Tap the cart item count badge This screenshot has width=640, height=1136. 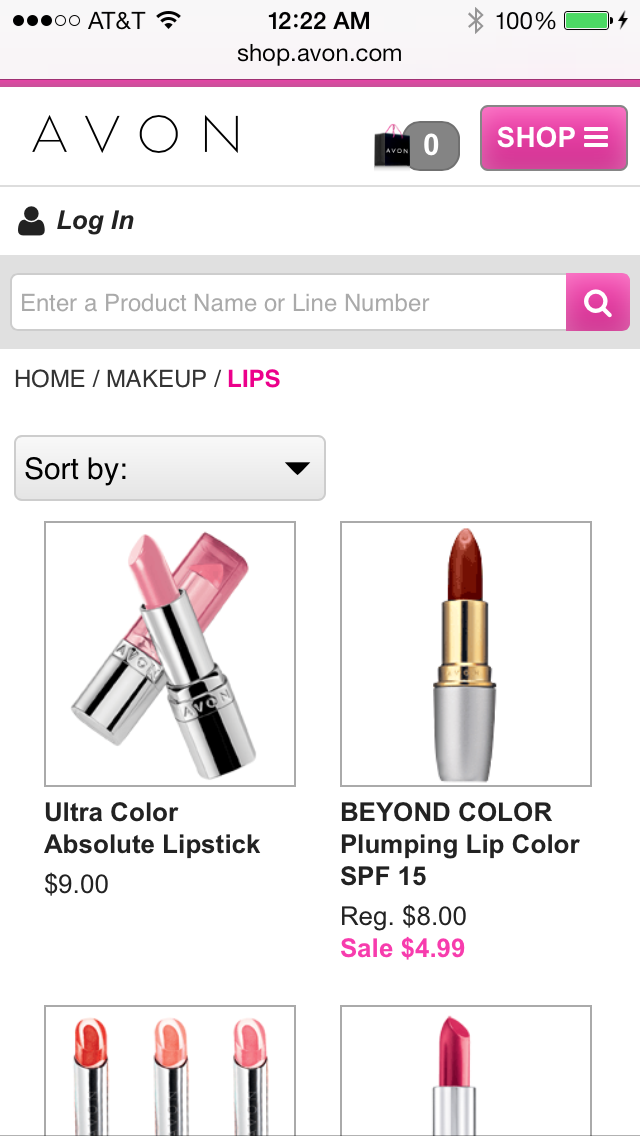pos(432,146)
